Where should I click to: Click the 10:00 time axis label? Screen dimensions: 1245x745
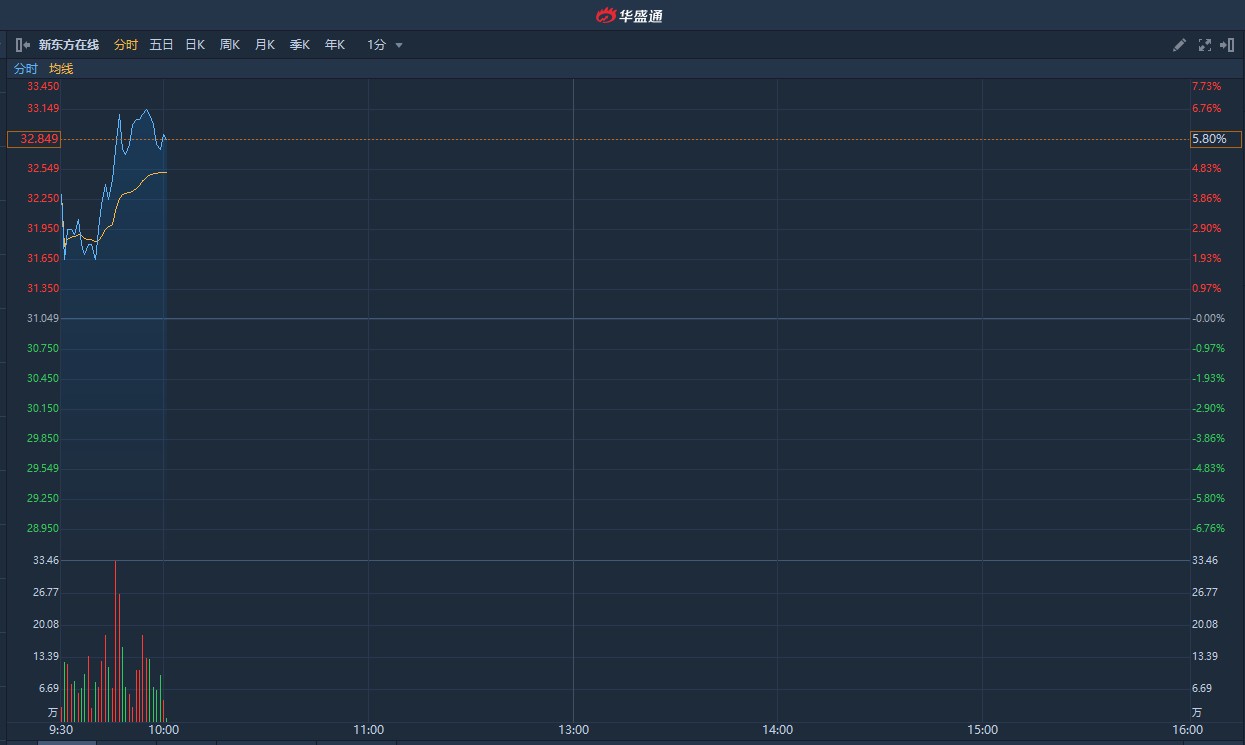point(164,730)
